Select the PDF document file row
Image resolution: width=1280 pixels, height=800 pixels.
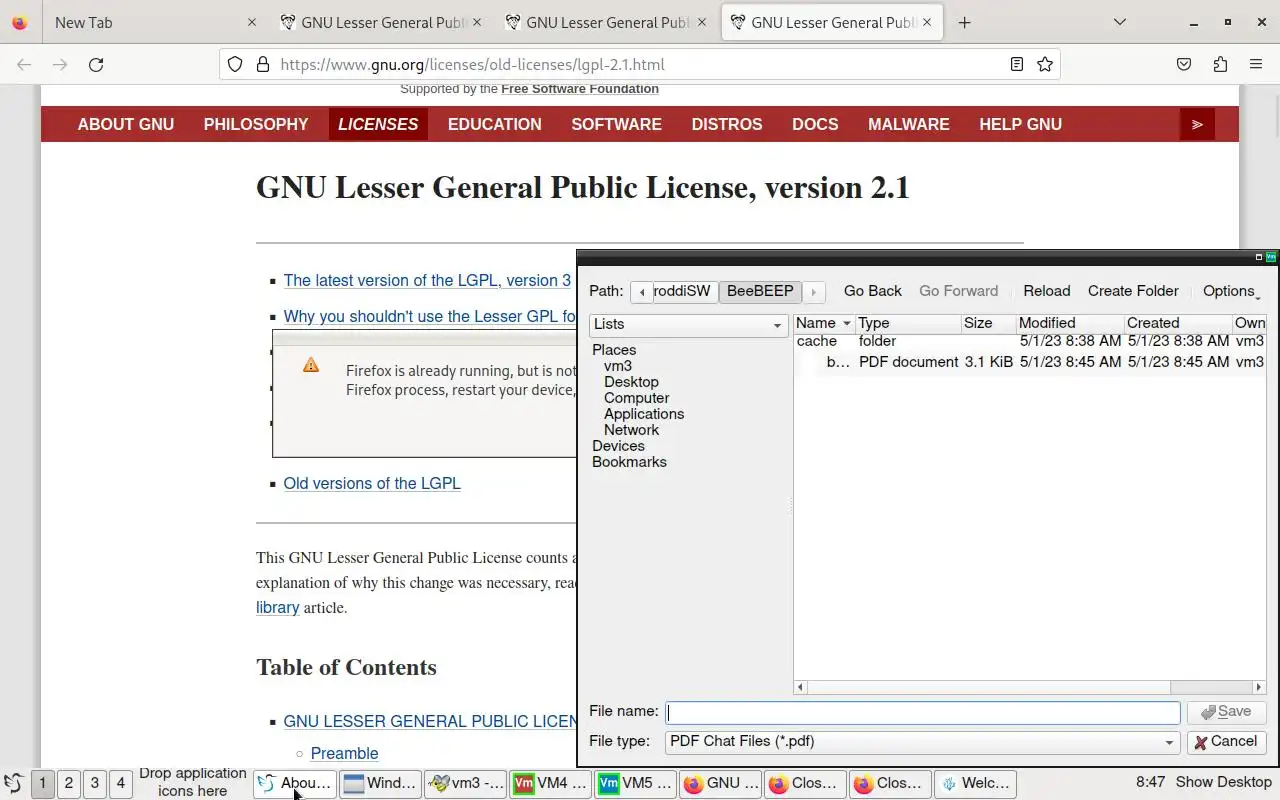pos(1030,362)
